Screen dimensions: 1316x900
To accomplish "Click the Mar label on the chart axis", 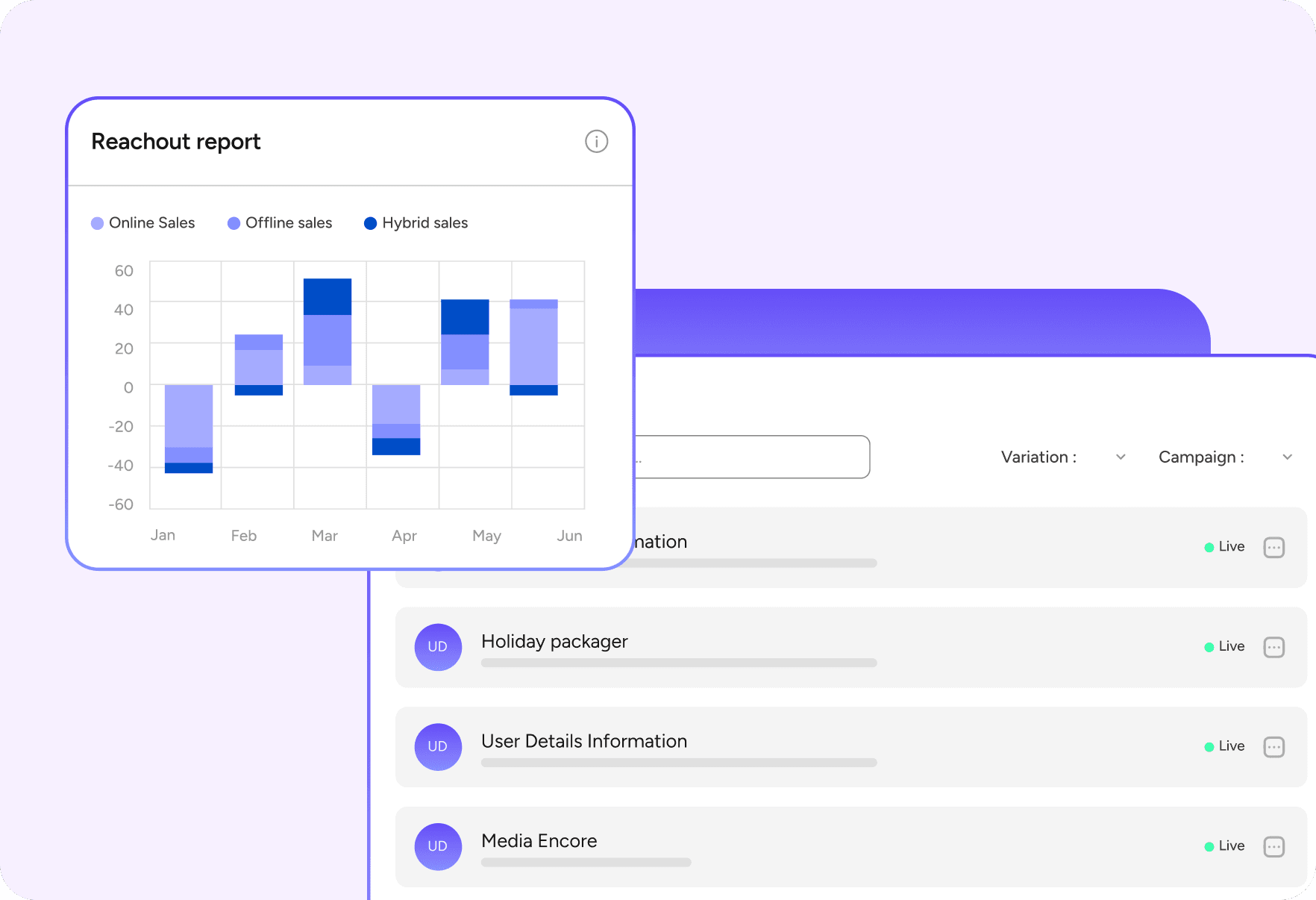I will [x=325, y=536].
